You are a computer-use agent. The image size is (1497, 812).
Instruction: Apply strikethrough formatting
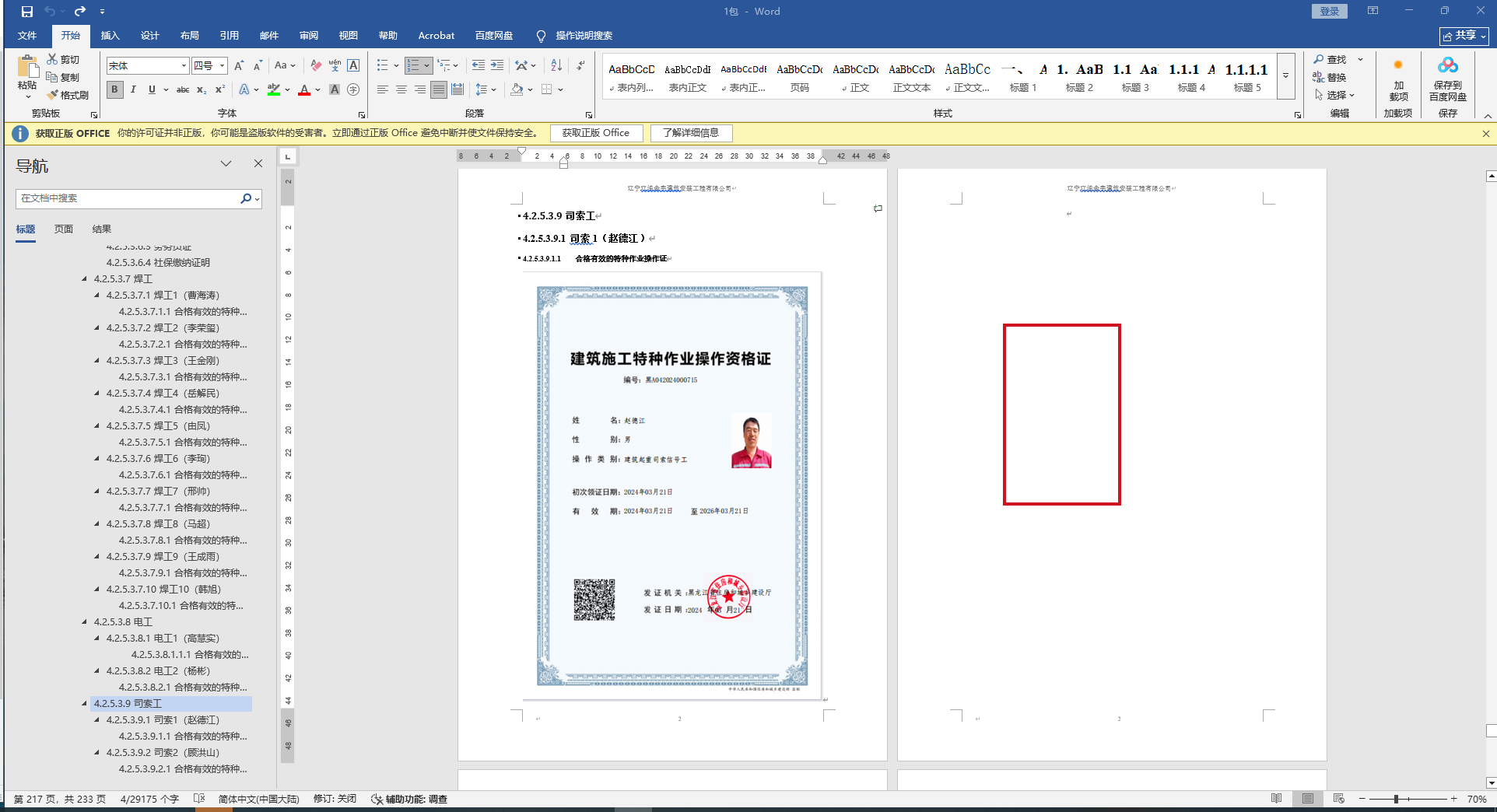183,89
